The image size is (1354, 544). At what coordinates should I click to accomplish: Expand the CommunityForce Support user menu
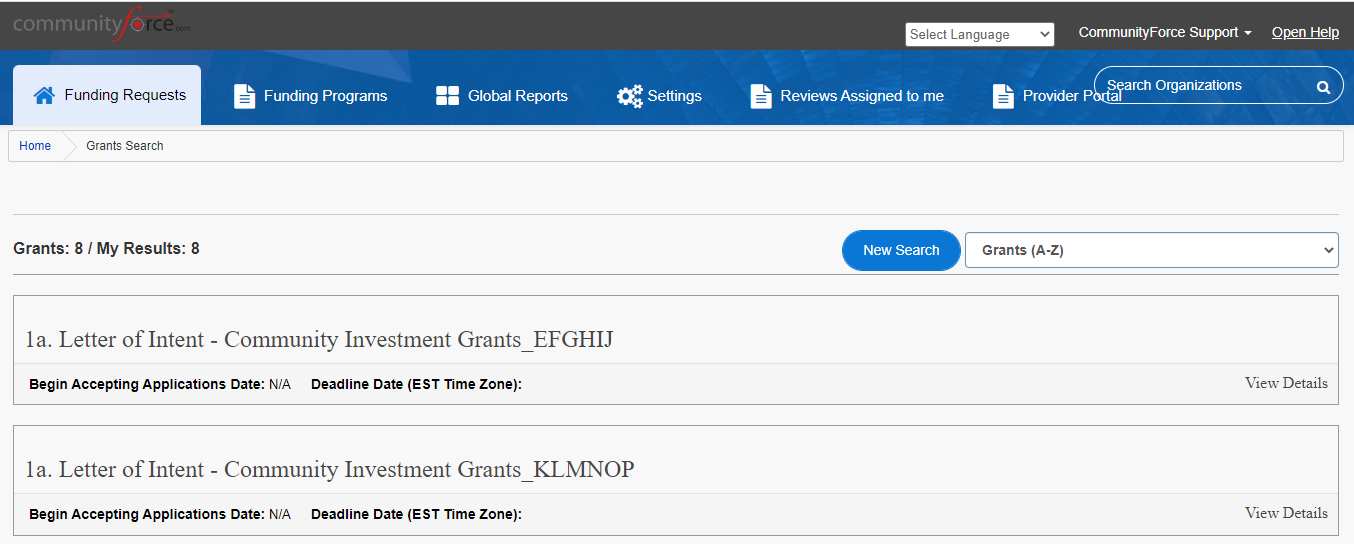pyautogui.click(x=1165, y=33)
